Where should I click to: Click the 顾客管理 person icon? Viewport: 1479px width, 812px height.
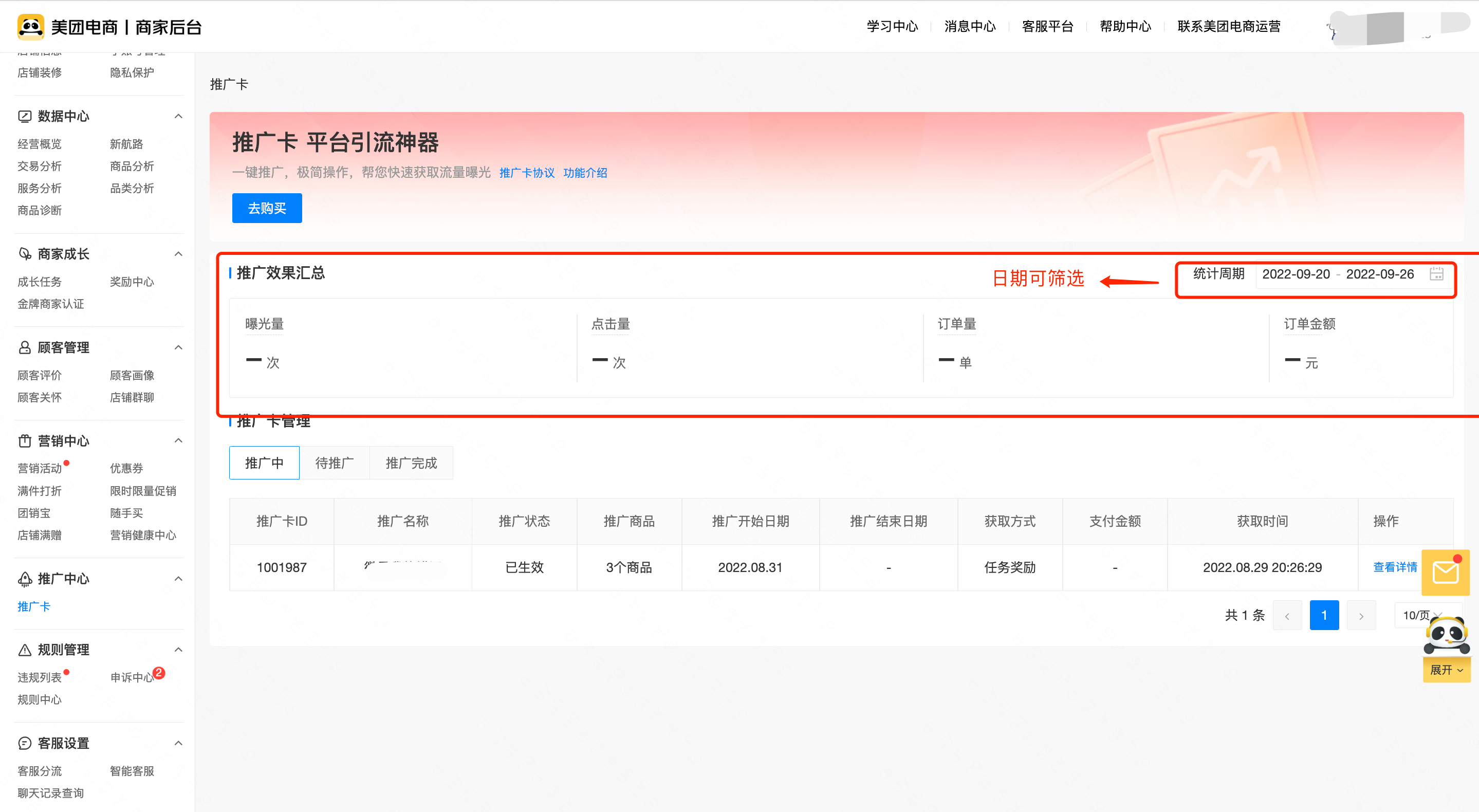tap(24, 347)
